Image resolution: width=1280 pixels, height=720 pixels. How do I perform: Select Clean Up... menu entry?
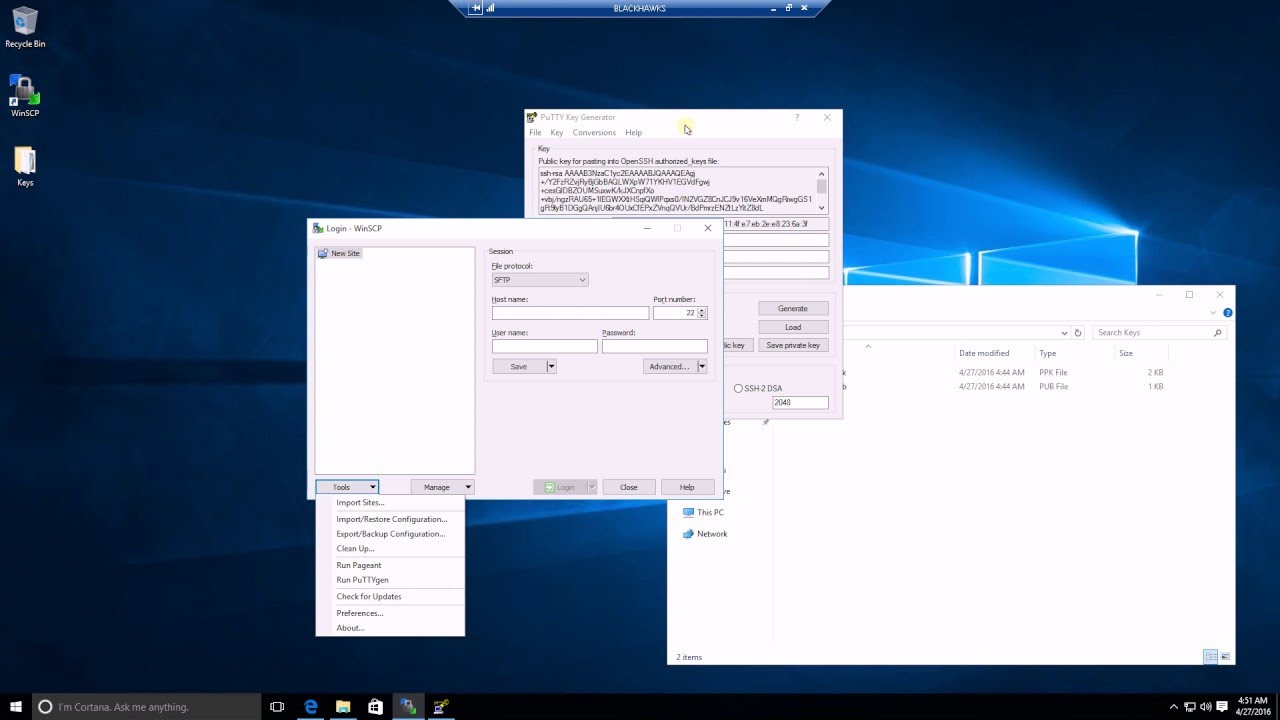click(390, 548)
